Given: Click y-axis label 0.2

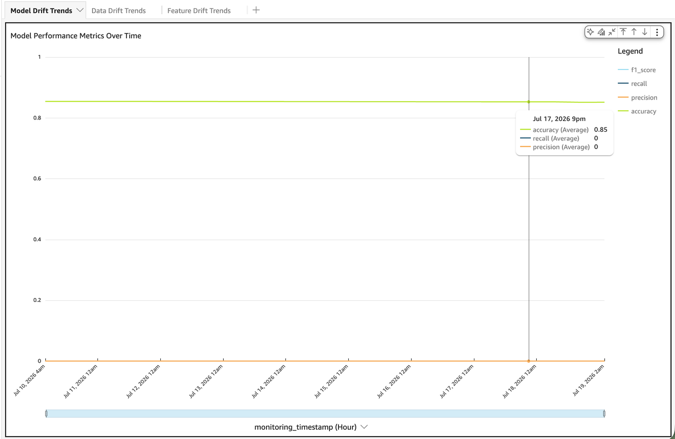Looking at the screenshot, I should 37,300.
